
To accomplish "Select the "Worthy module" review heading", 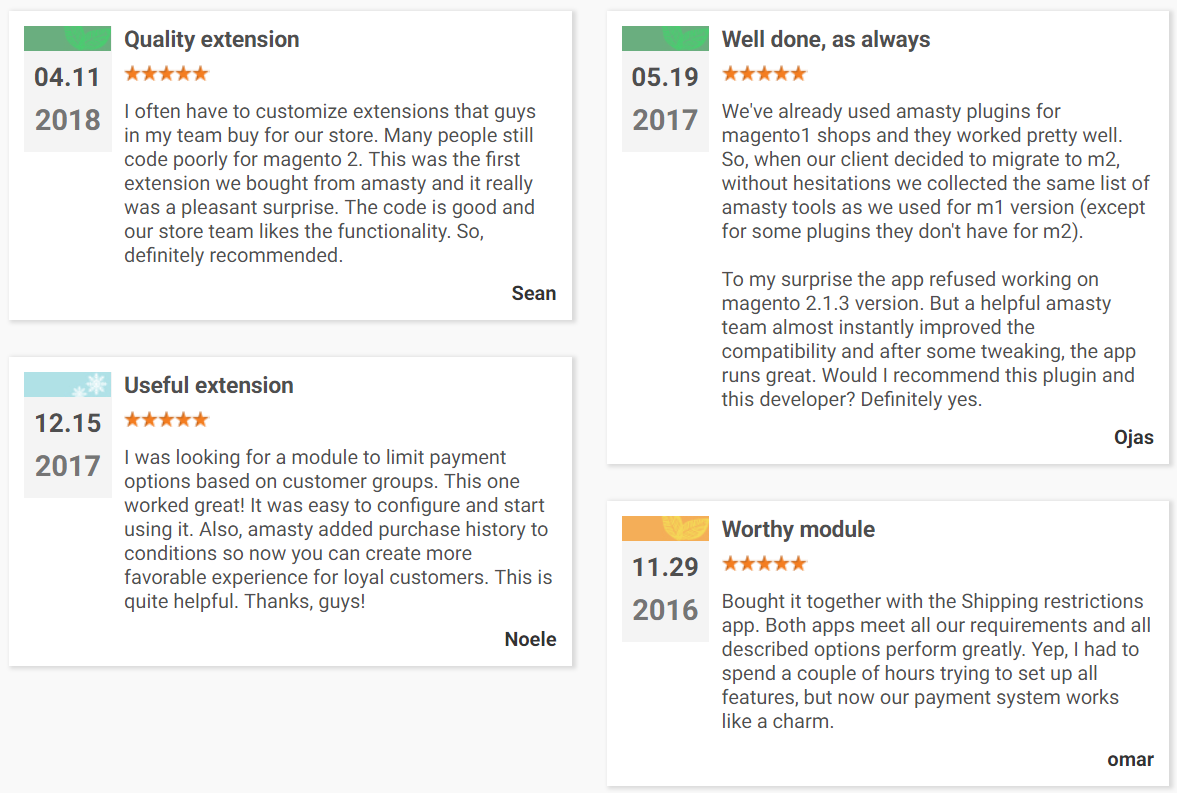I will [x=798, y=530].
